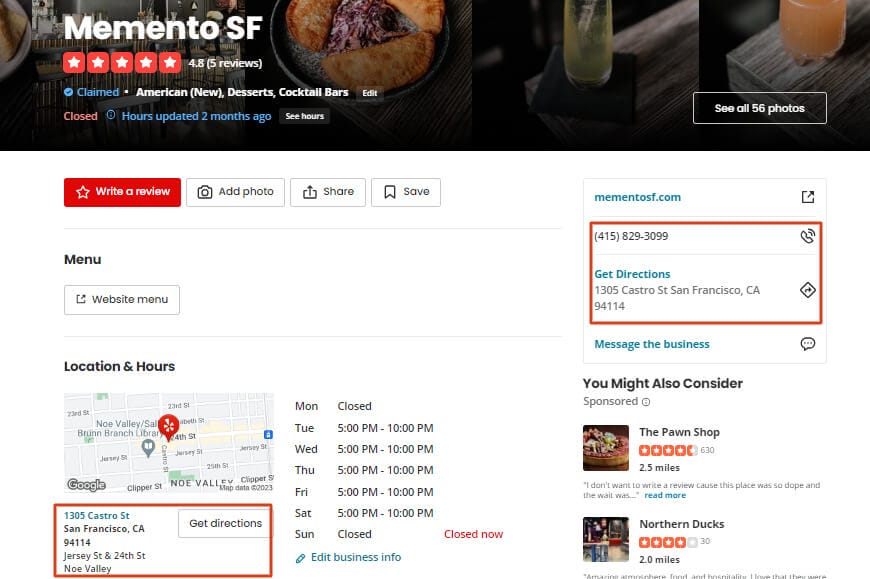Click share icon in Share button
The height and width of the screenshot is (579, 870).
(x=310, y=192)
